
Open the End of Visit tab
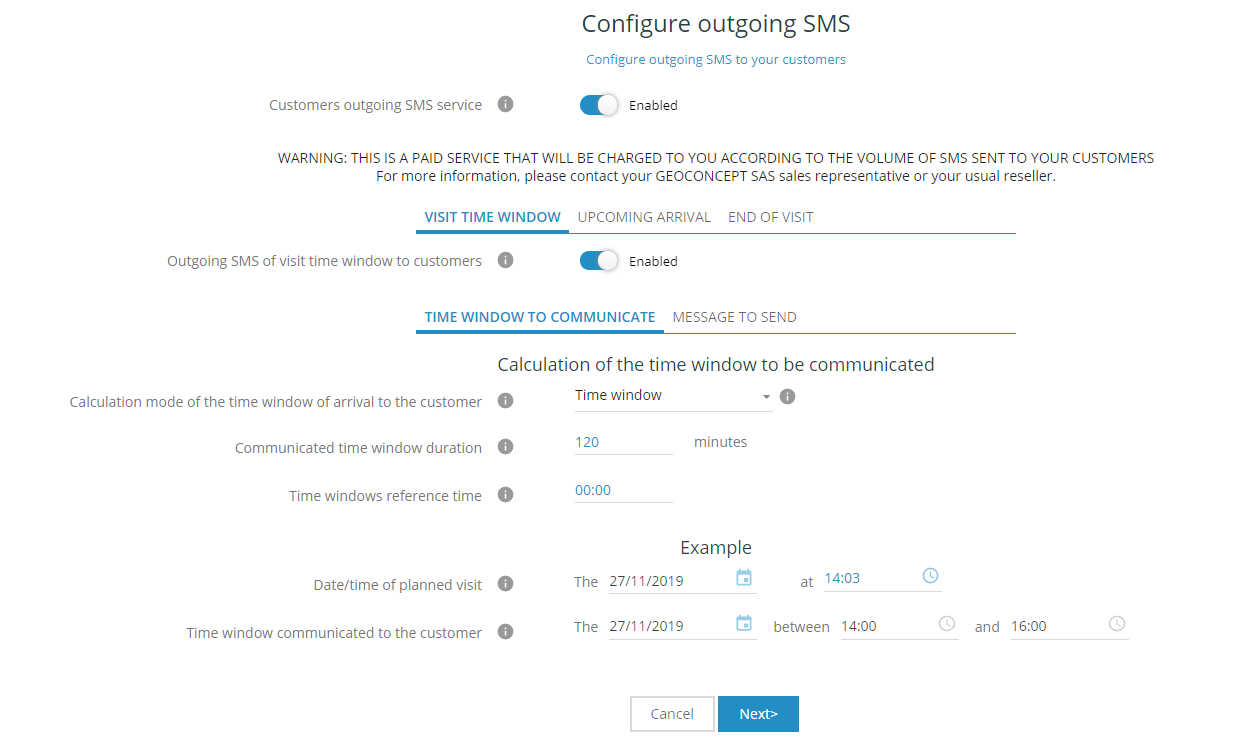click(771, 217)
